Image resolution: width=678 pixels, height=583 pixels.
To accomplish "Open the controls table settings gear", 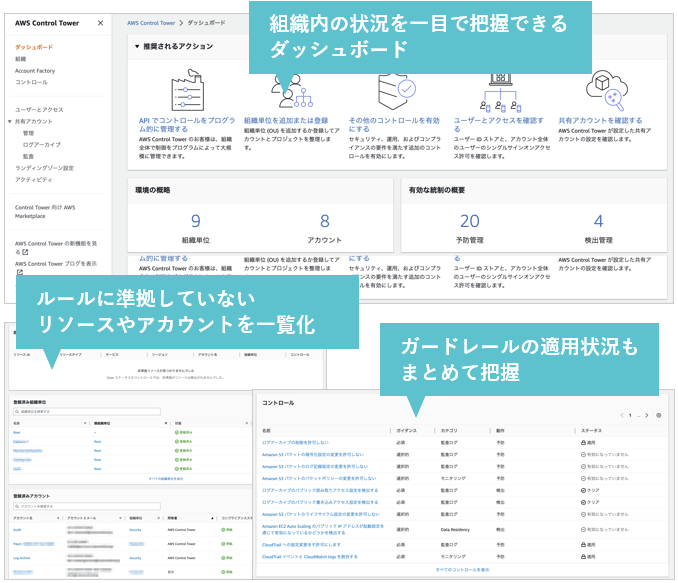I will point(658,414).
